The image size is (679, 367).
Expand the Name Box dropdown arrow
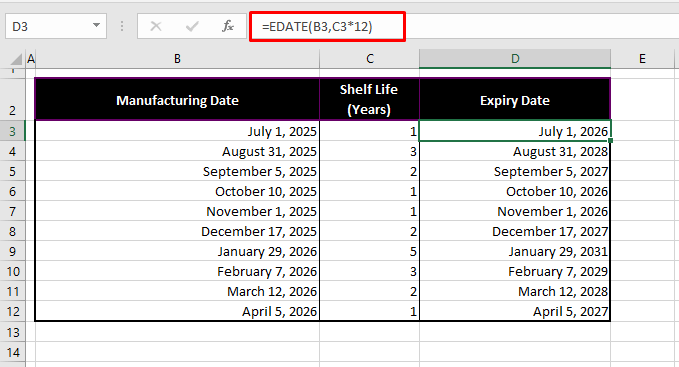[x=96, y=26]
